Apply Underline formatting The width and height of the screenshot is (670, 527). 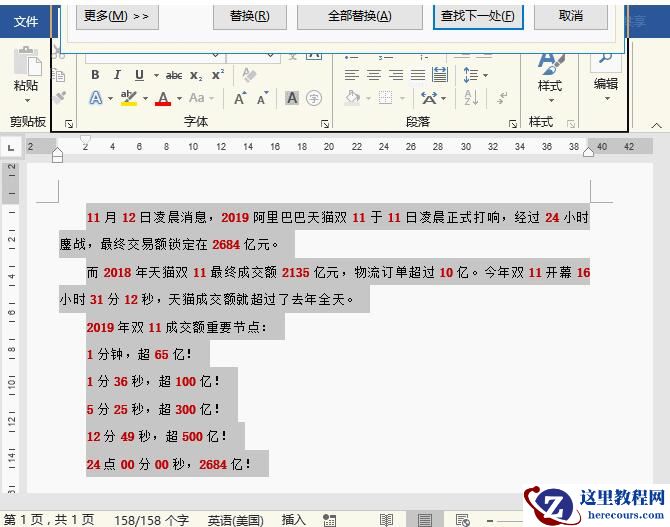click(x=139, y=75)
